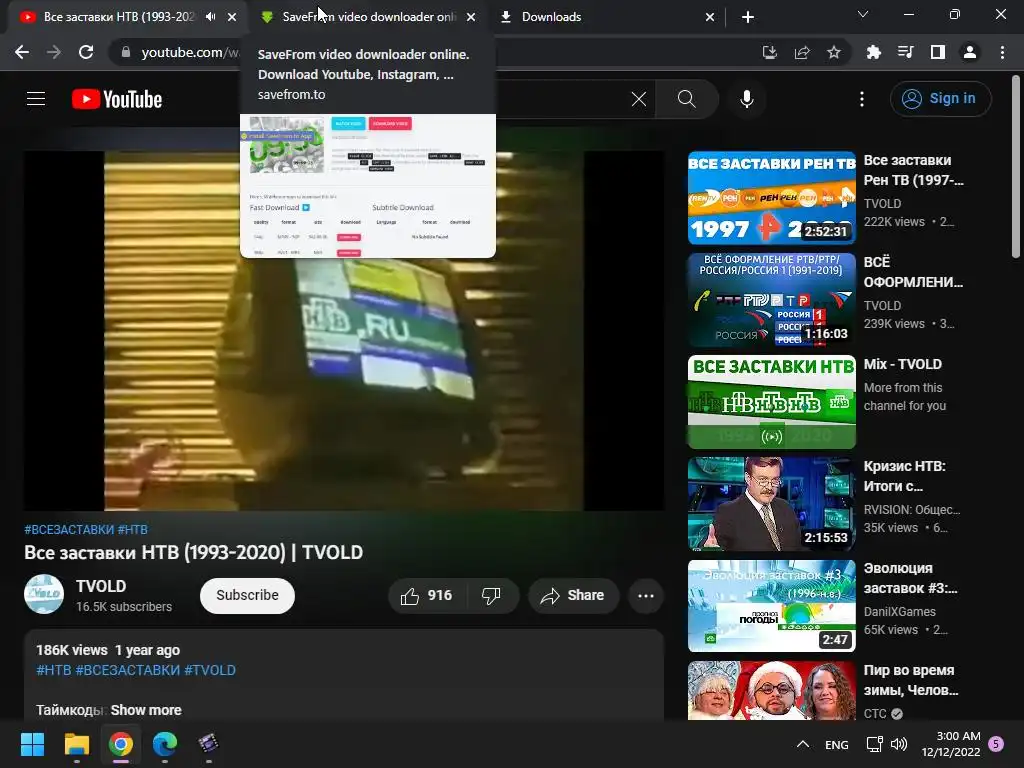
Task: Open Chrome extensions puzzle icon
Action: click(873, 52)
